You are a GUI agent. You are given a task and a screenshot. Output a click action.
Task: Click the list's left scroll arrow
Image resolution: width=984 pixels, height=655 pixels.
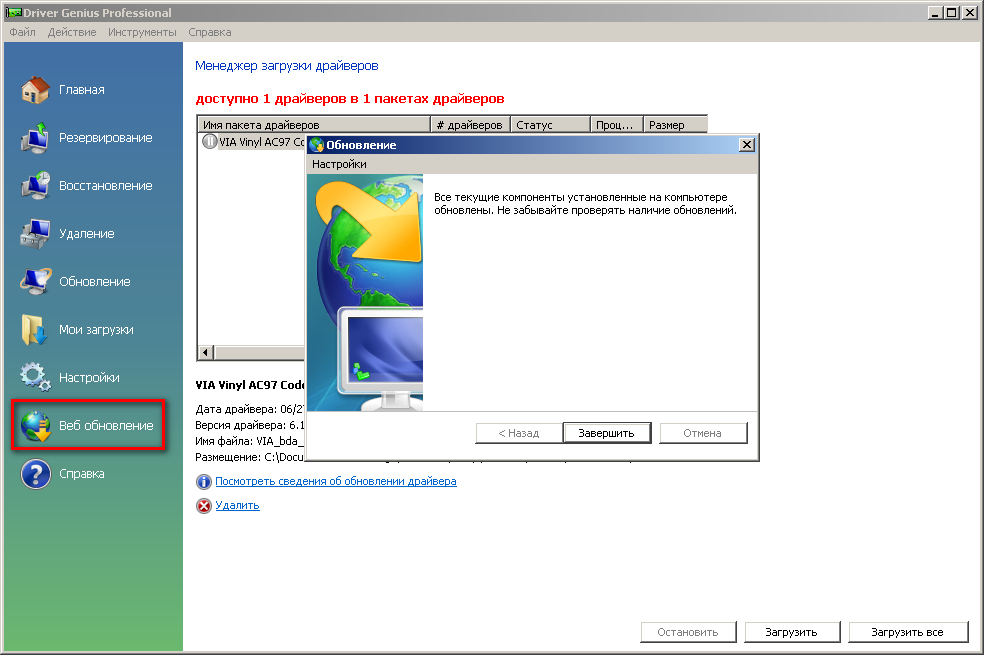point(206,352)
